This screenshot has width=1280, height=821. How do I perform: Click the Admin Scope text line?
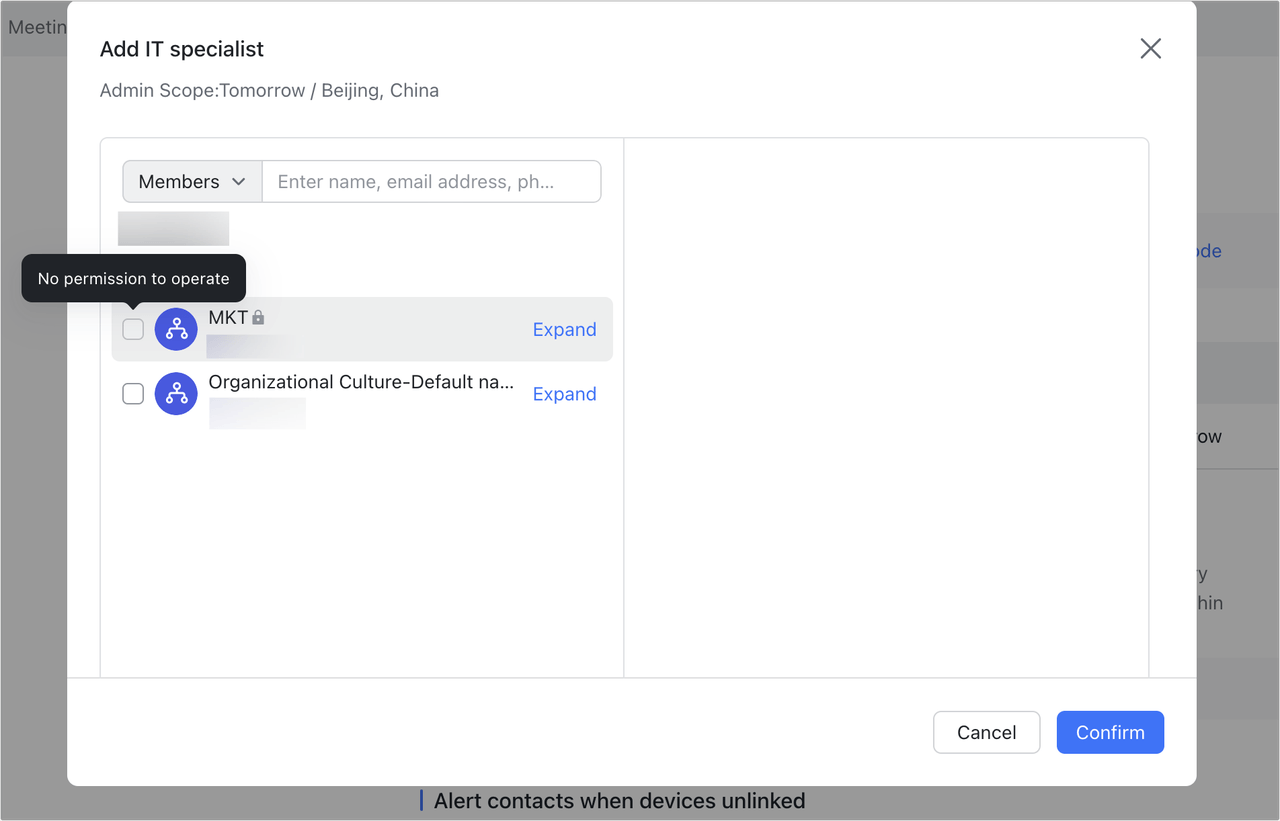268,90
